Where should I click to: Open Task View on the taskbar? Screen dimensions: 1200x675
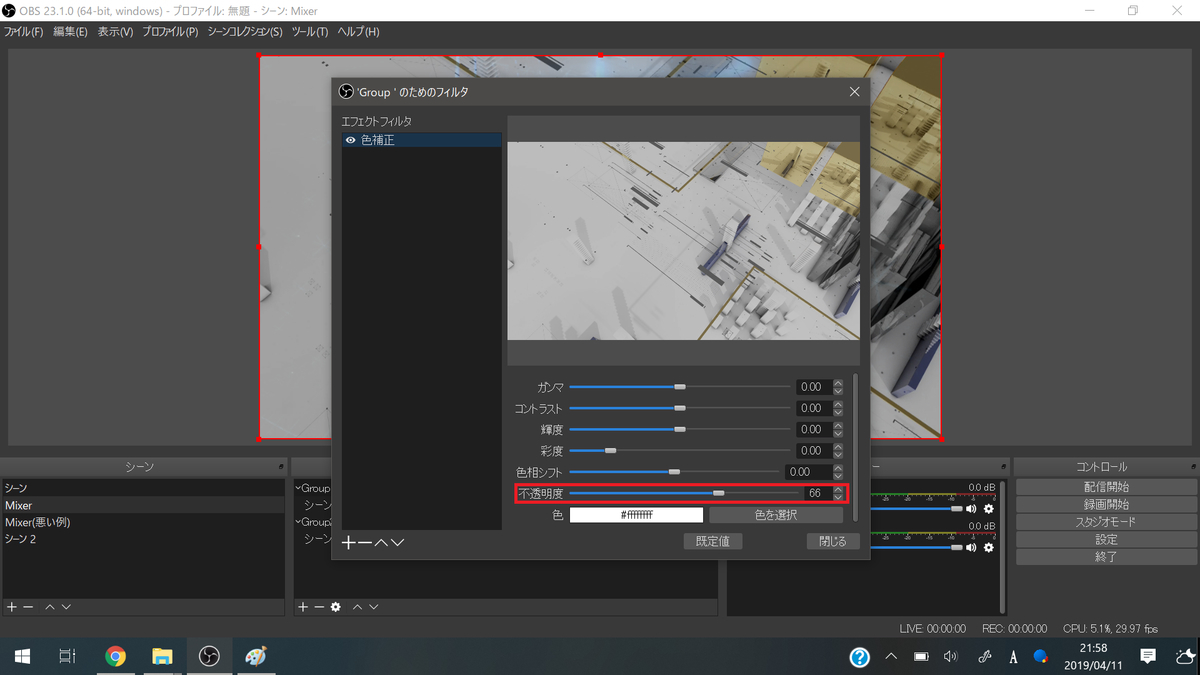[x=67, y=656]
